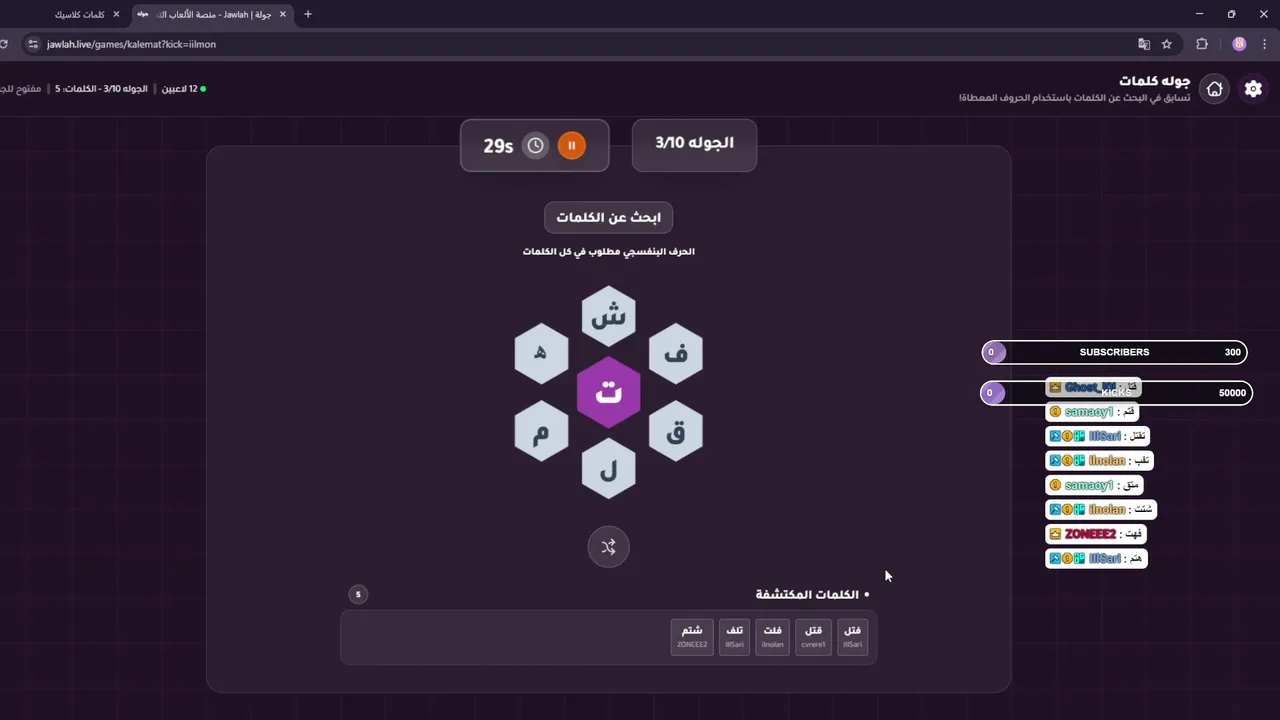Open ilnolan's chat message تلب
This screenshot has width=1280, height=720.
click(1100, 461)
